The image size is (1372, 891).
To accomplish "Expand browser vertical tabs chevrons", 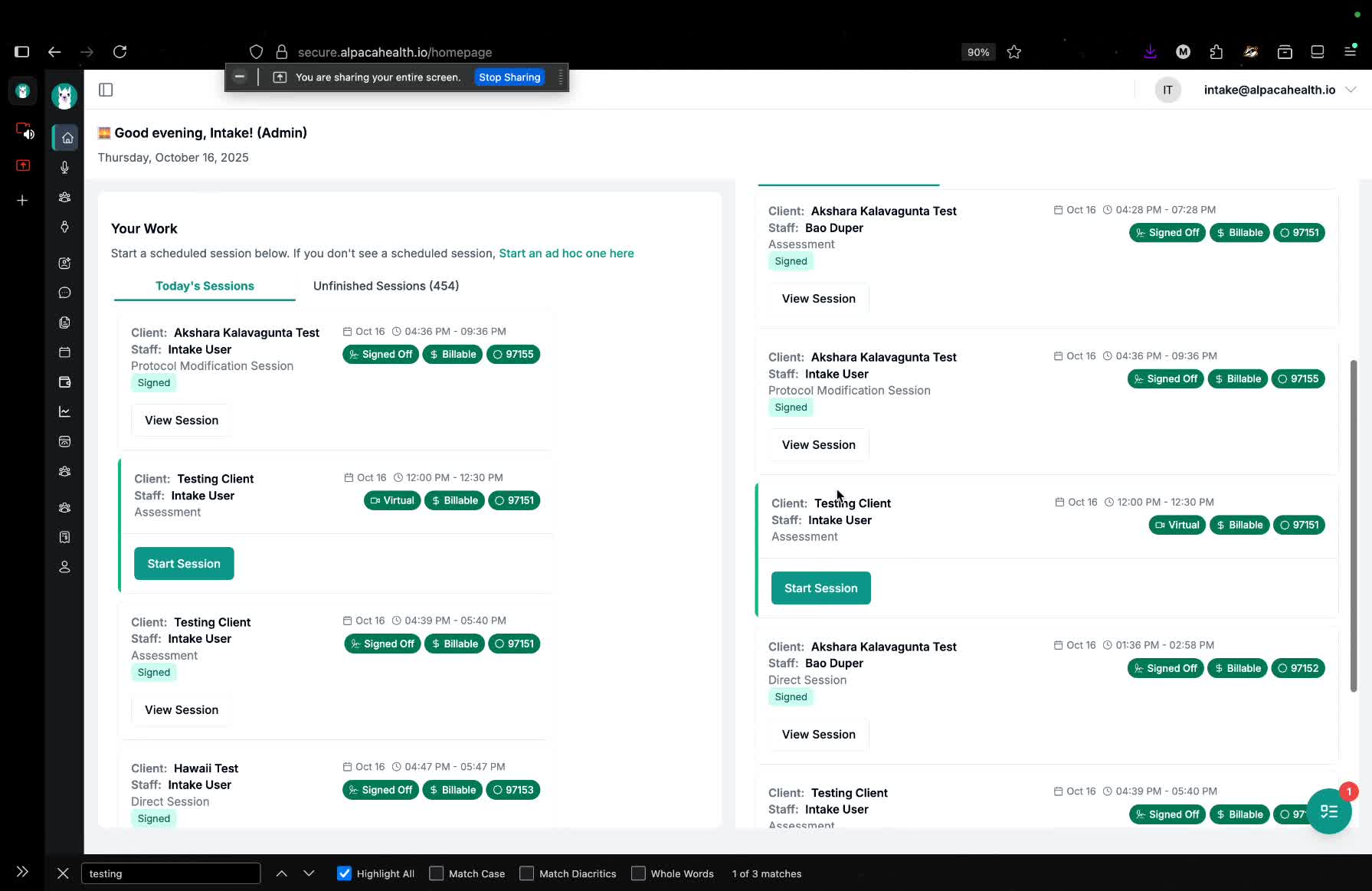I will pyautogui.click(x=22, y=872).
